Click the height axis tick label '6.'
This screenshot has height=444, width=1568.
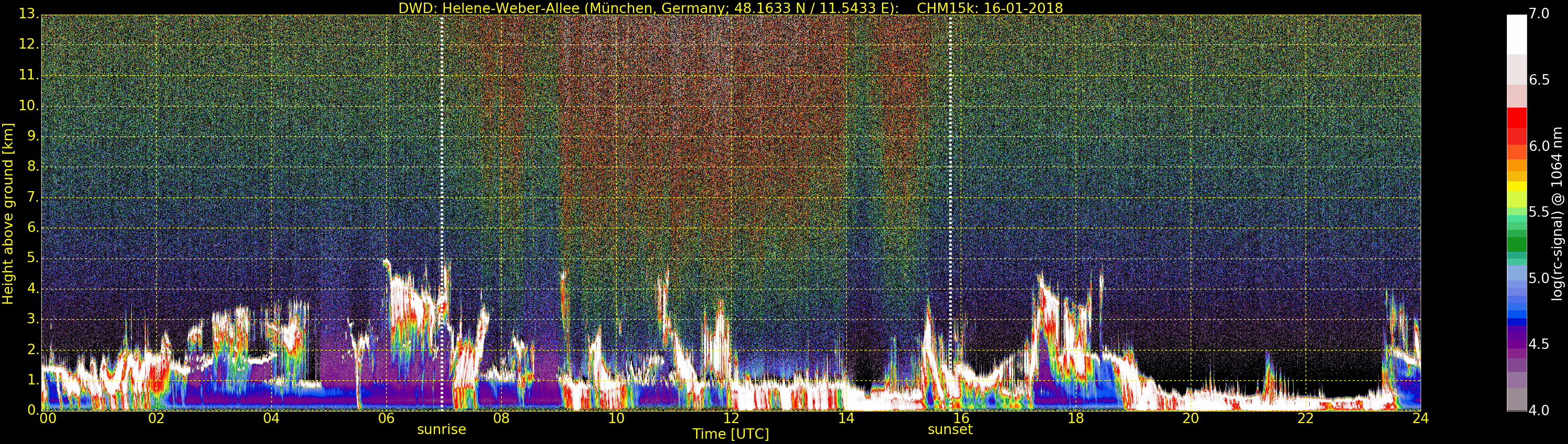33,227
